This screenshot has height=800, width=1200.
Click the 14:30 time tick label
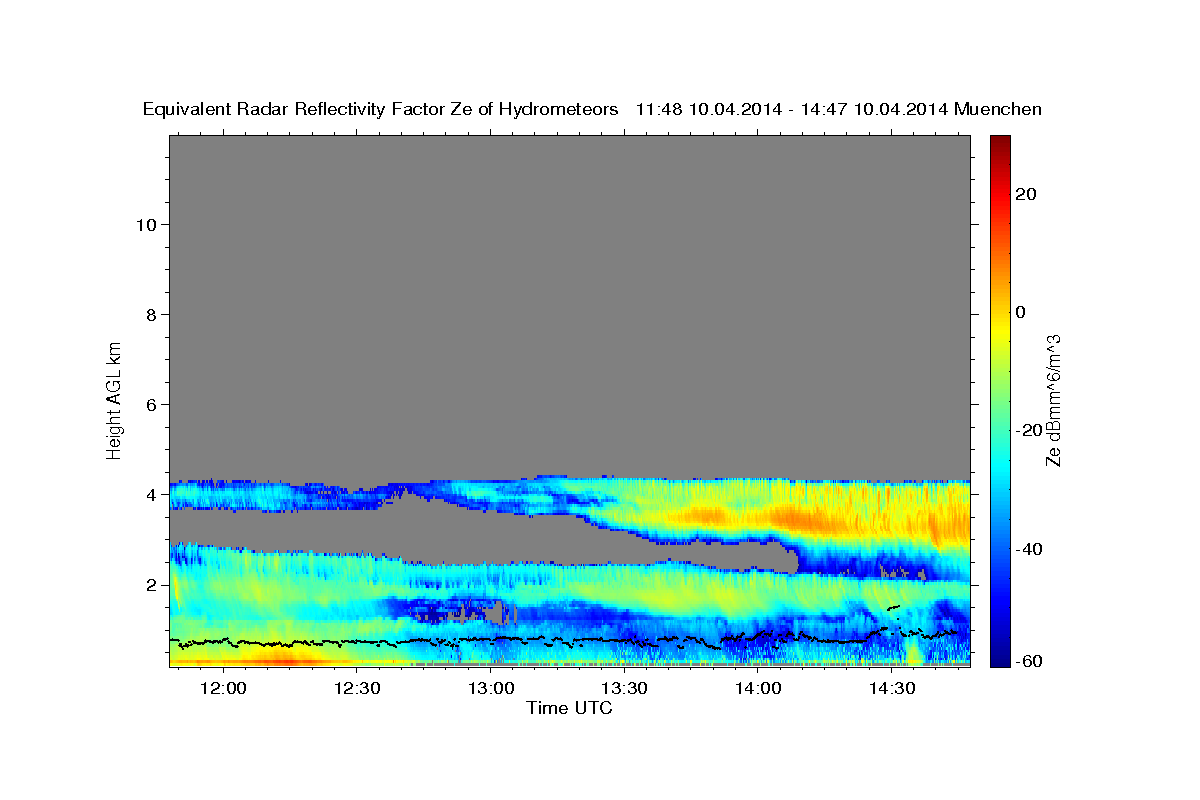892,689
